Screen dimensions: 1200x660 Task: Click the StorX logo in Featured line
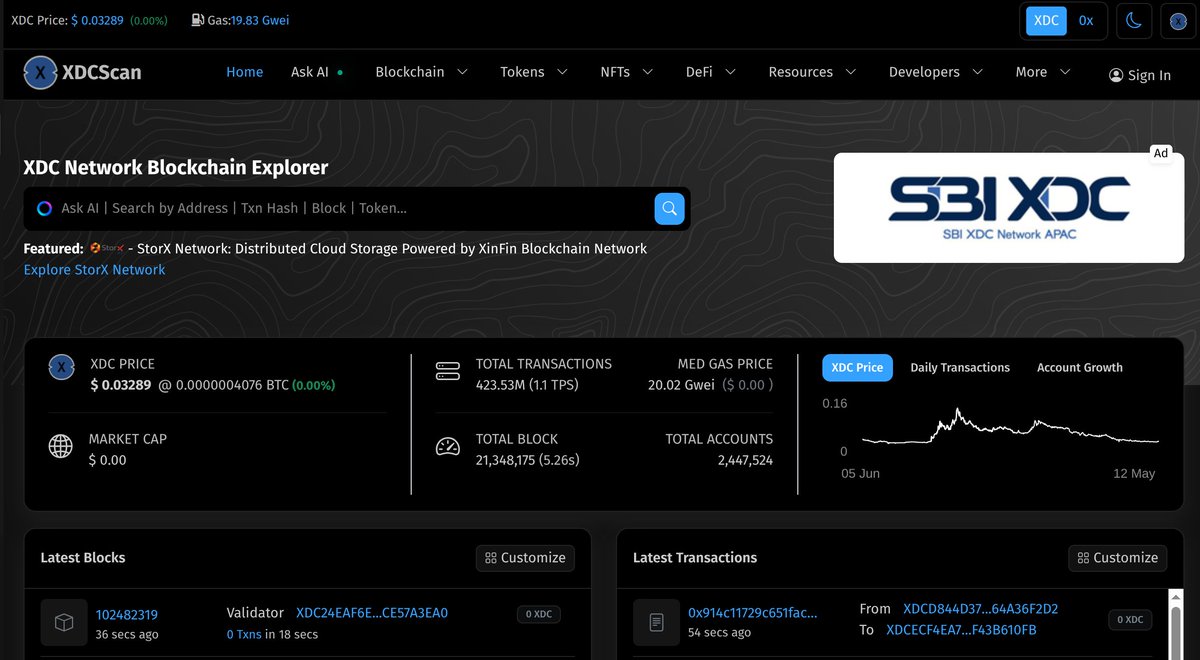105,248
